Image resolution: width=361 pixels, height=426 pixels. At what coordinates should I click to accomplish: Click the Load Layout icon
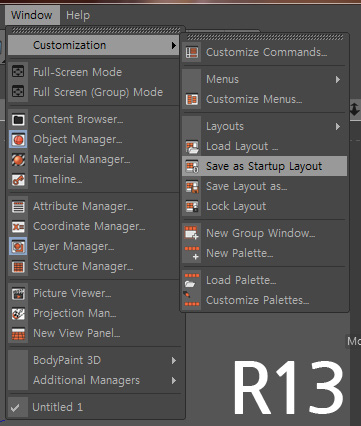pyautogui.click(x=192, y=146)
